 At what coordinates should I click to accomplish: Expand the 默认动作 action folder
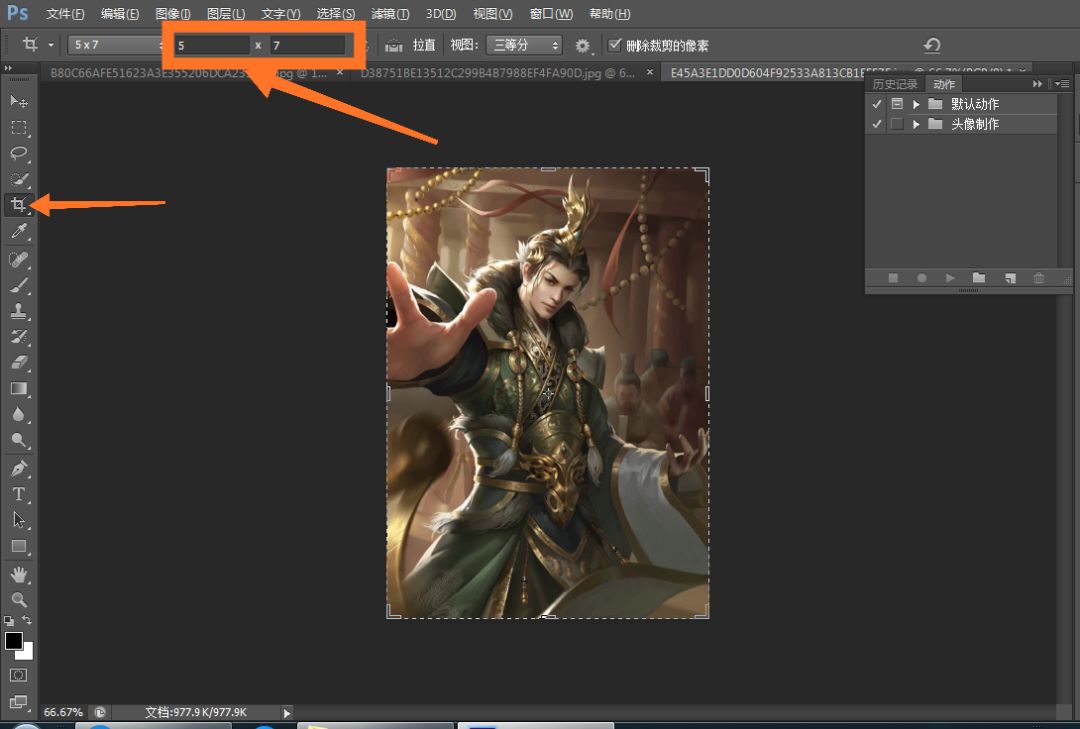[916, 104]
